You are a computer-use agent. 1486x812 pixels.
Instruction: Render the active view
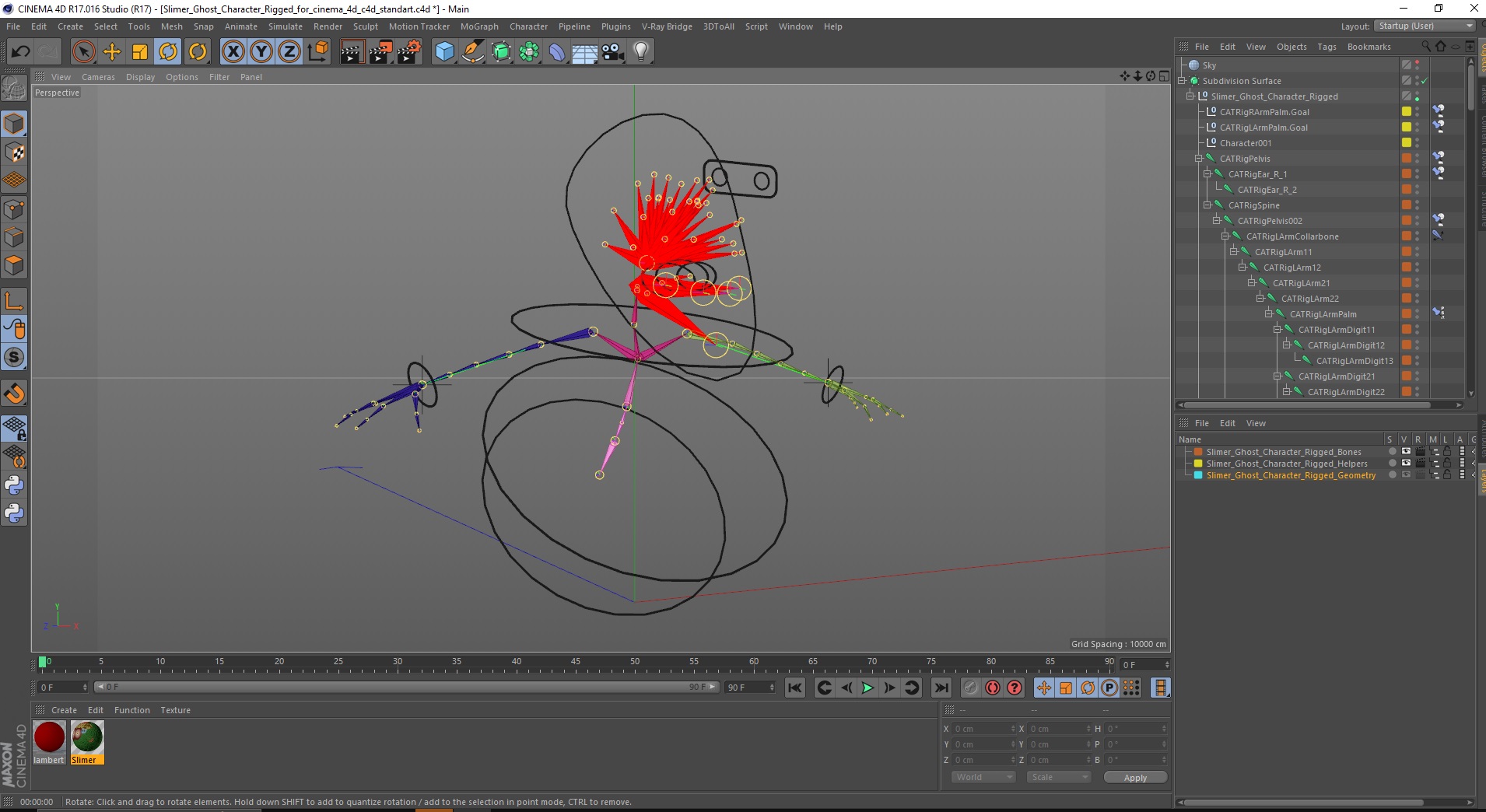[352, 52]
